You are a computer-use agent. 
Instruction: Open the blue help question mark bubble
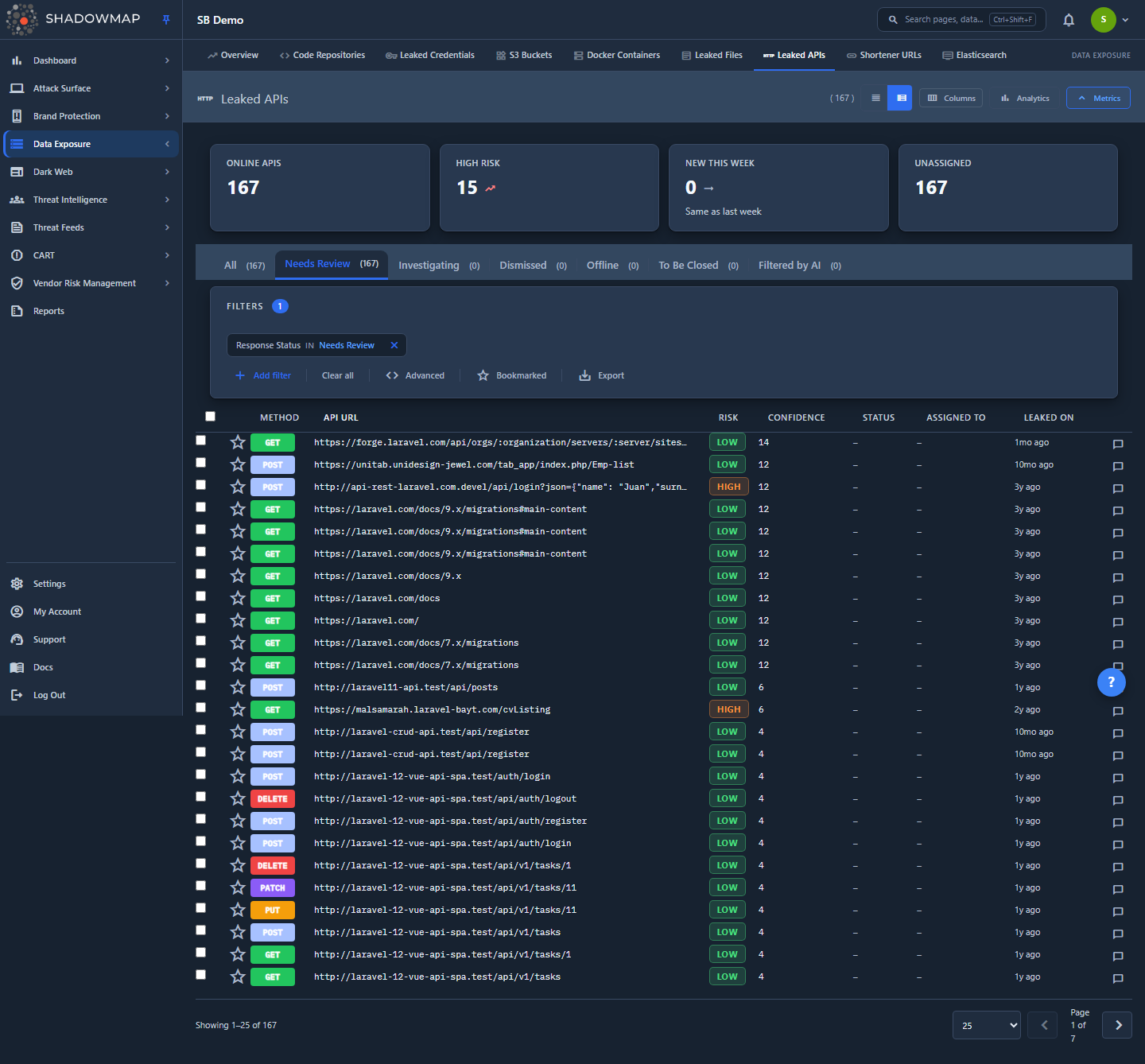[1111, 682]
